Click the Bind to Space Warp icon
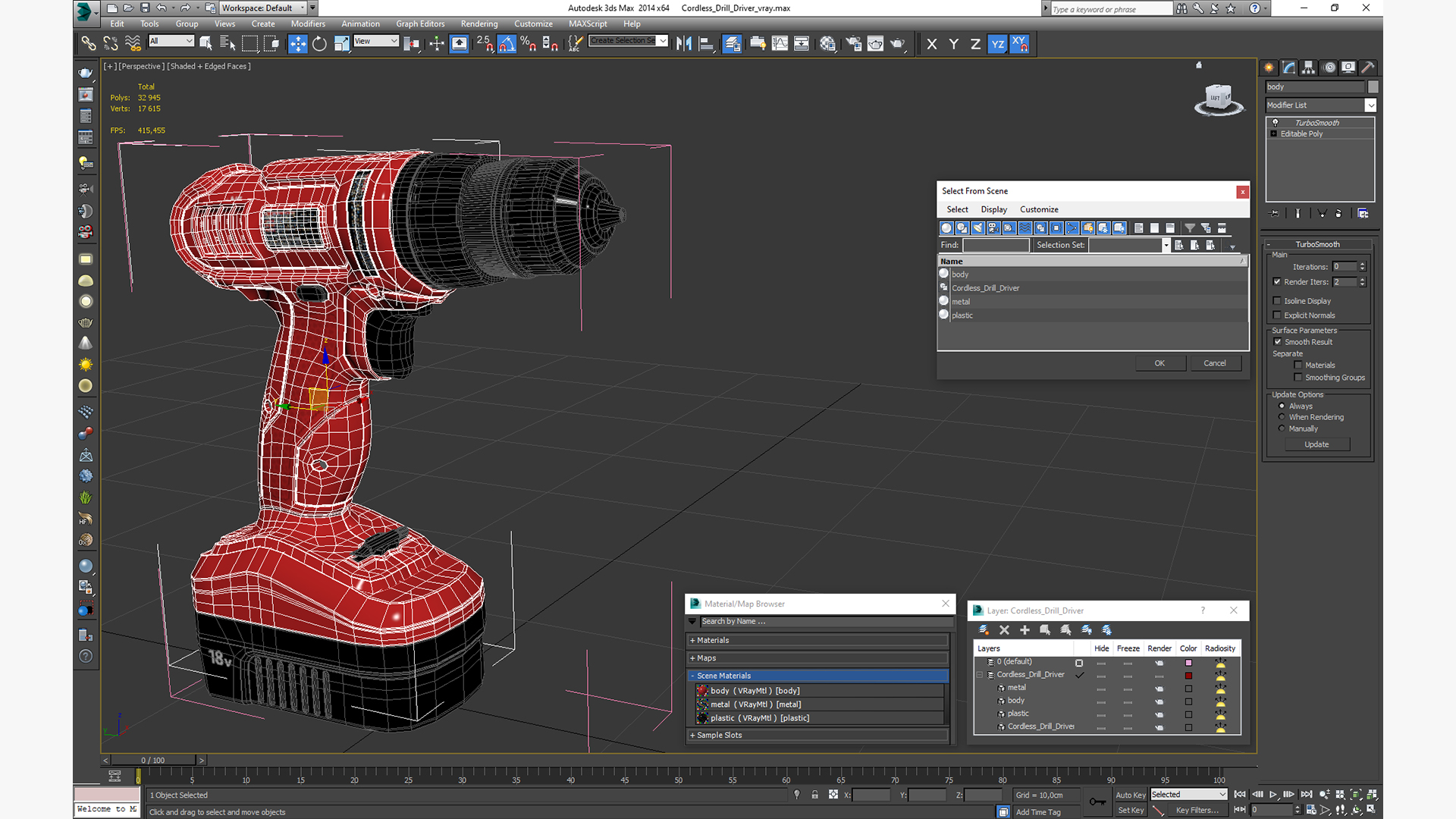The height and width of the screenshot is (819, 1456). click(133, 44)
